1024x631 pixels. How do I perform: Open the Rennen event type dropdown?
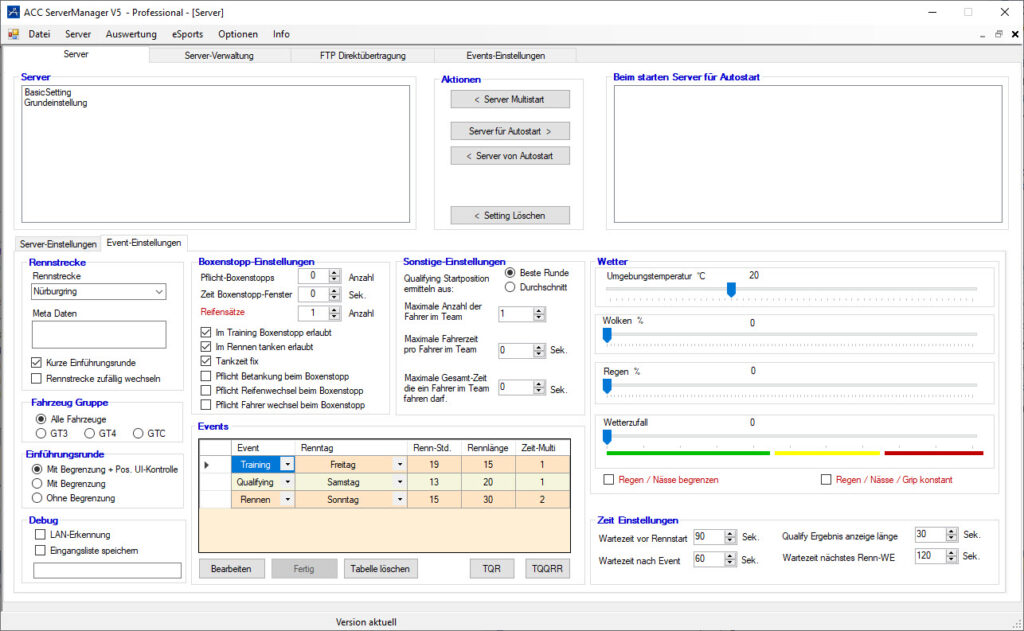(287, 500)
